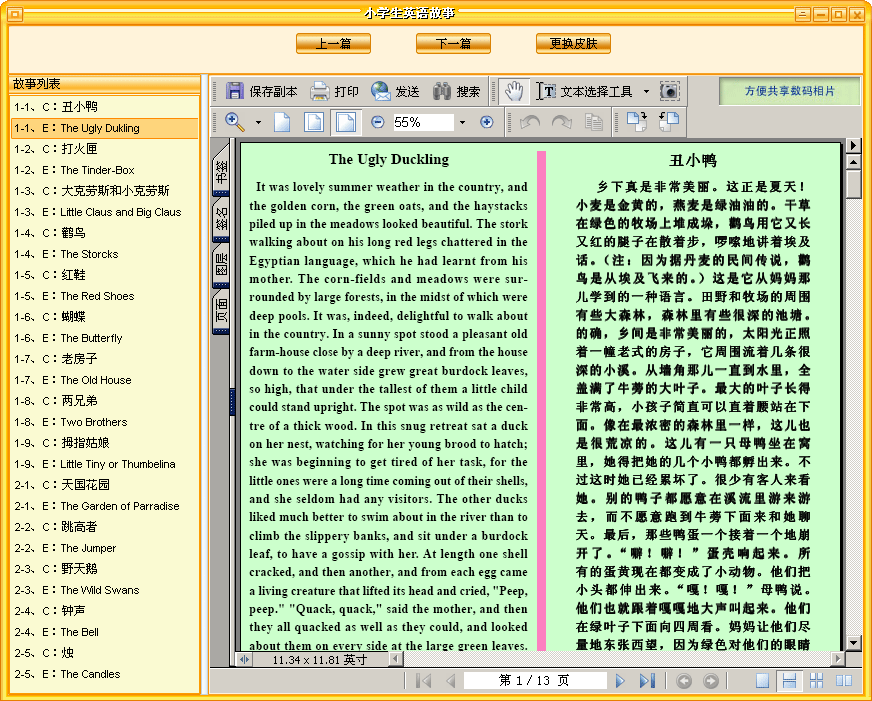The width and height of the screenshot is (872, 701).
Task: Click the title bar system menu icon
Action: 15,14
